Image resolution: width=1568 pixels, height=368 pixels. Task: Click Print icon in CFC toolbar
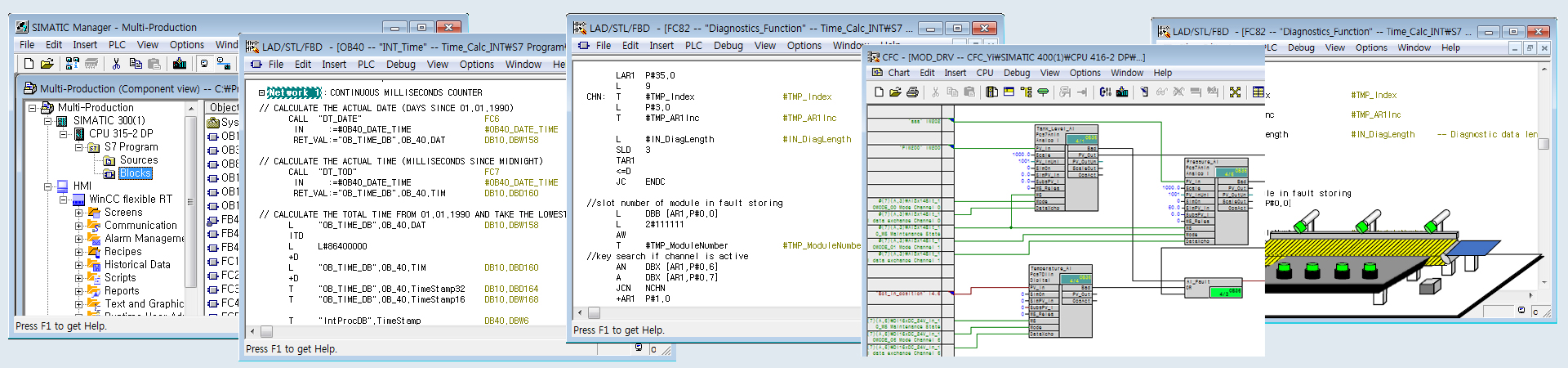click(x=912, y=92)
